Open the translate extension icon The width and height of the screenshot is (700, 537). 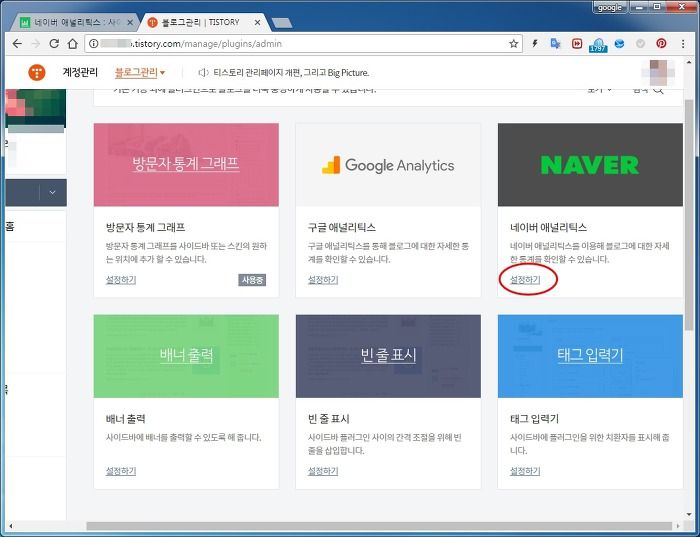[x=555, y=44]
